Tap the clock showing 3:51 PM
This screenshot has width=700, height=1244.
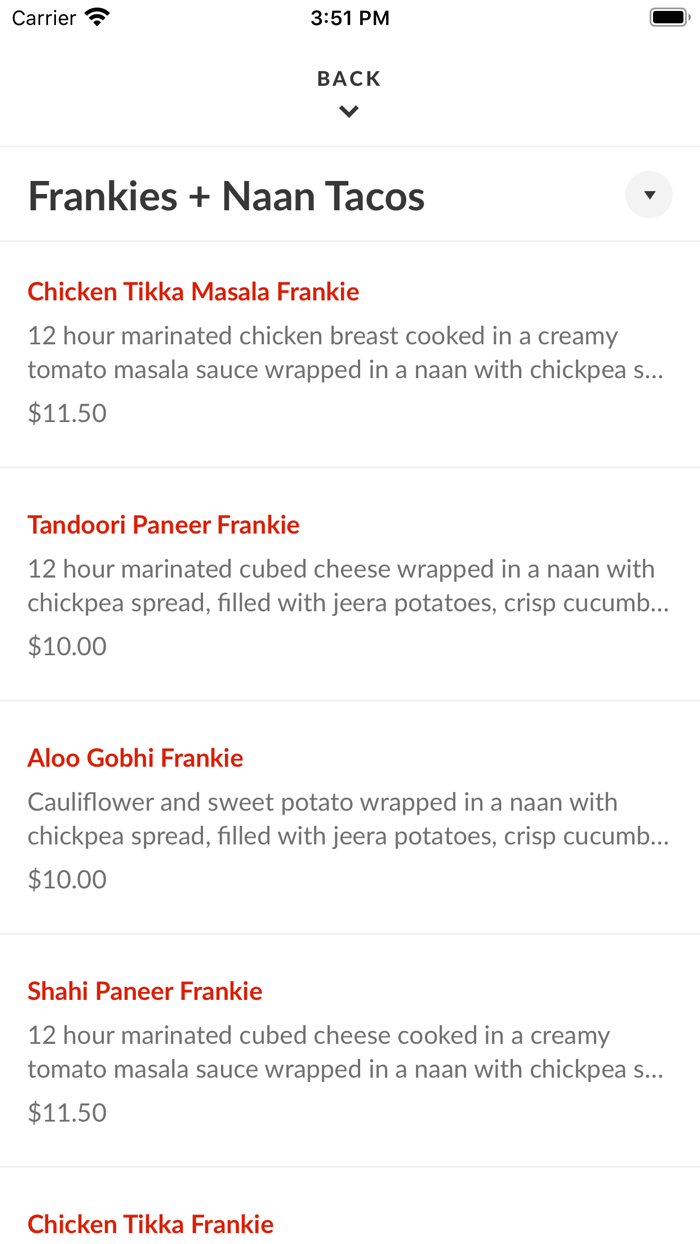350,17
